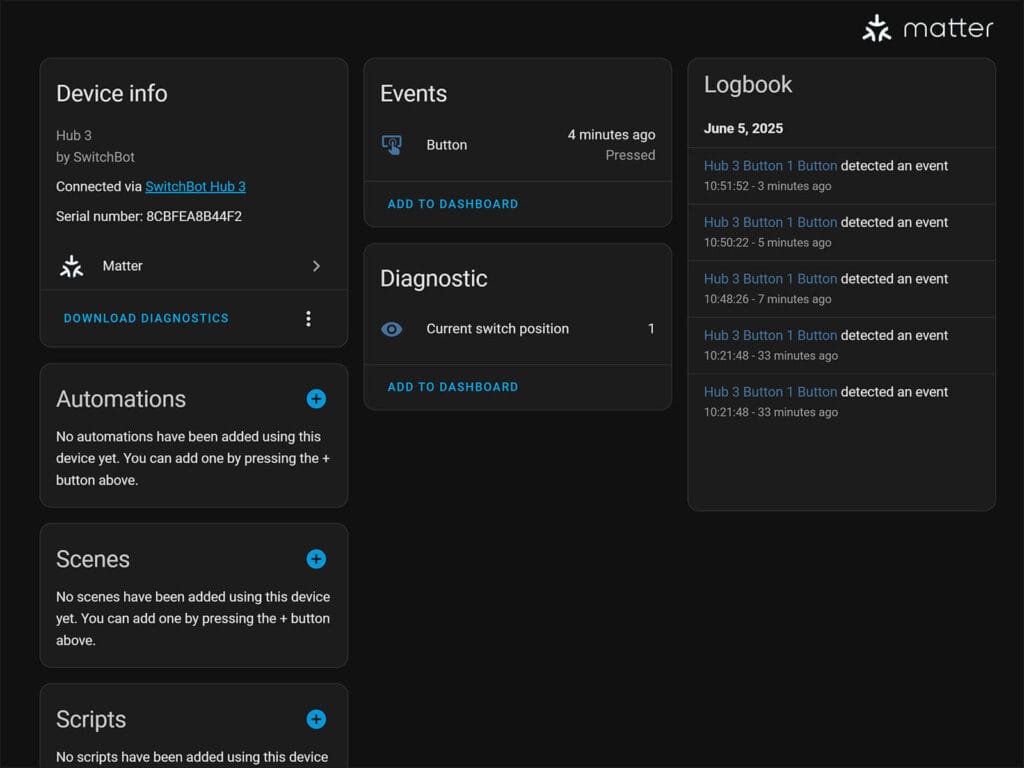Viewport: 1024px width, 768px height.
Task: Click the 'Pressed' event state text
Action: [x=630, y=155]
